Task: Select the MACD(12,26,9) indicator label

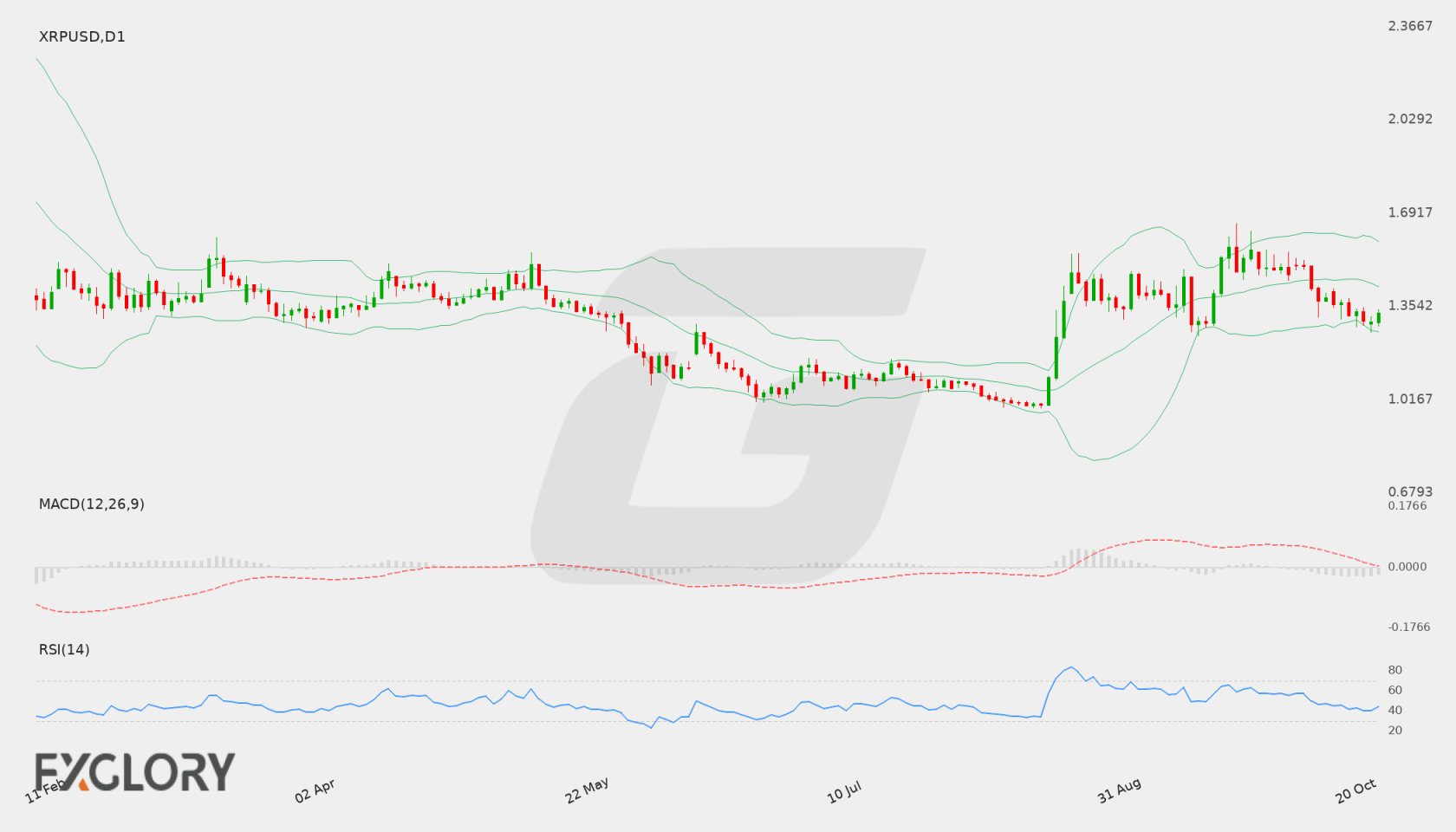Action: pos(92,504)
